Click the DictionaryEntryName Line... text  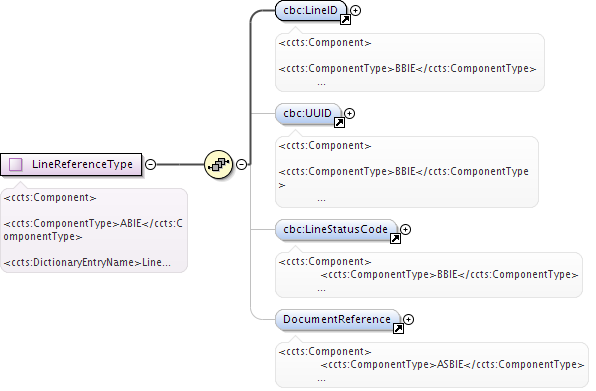(87, 263)
